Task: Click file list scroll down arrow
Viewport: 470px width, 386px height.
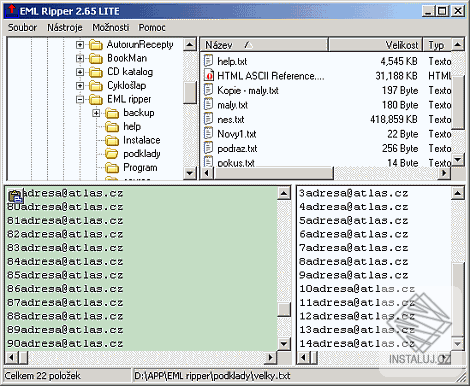Action: [x=458, y=160]
